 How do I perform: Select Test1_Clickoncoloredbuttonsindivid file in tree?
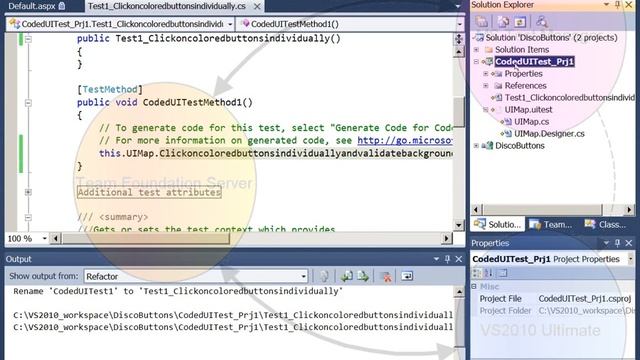tap(569, 98)
